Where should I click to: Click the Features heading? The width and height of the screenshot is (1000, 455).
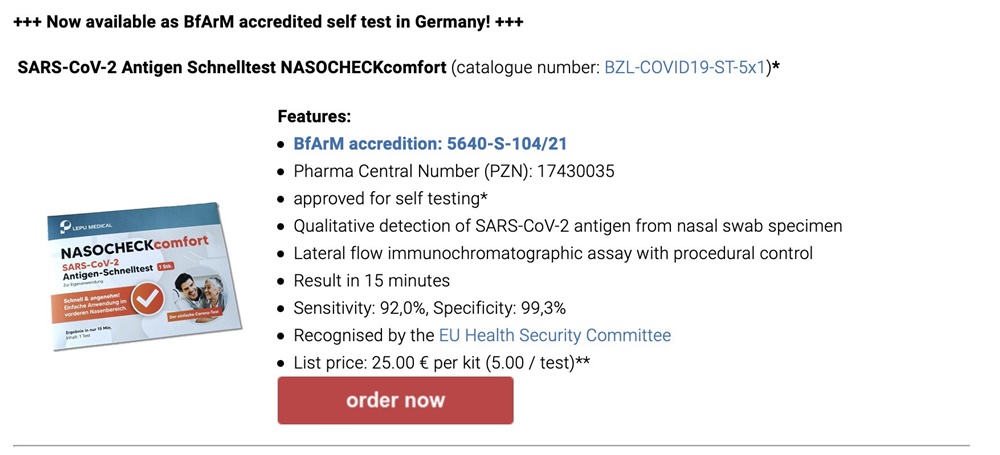314,117
